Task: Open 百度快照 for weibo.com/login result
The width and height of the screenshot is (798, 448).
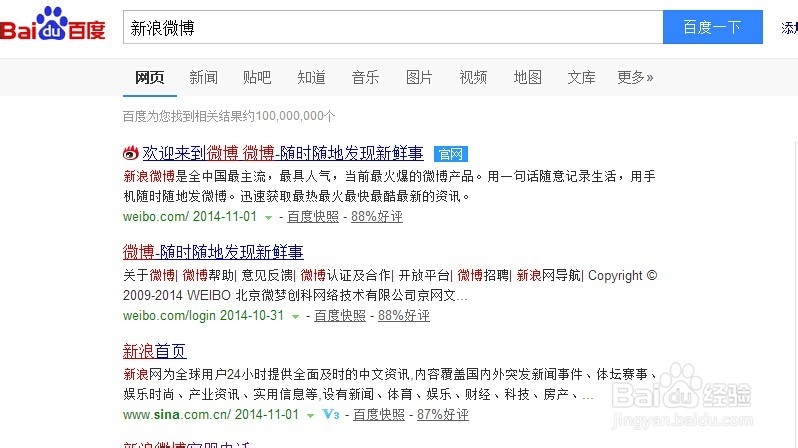Action: (340, 316)
